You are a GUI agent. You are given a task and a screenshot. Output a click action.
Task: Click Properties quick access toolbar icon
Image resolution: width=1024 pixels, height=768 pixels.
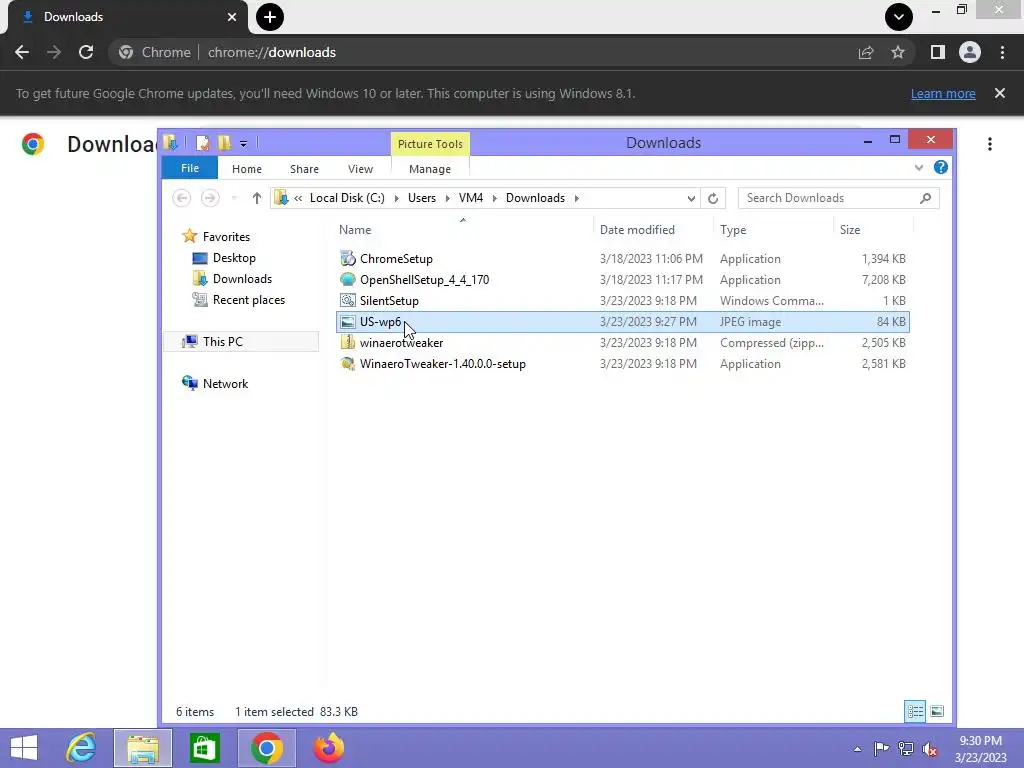pos(202,142)
